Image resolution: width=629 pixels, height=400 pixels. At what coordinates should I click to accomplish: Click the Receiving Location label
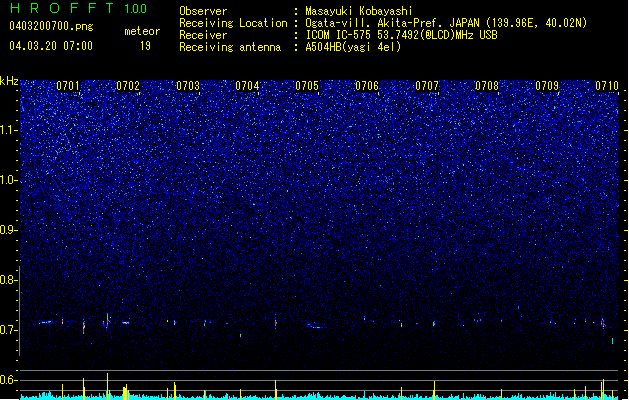tap(233, 23)
